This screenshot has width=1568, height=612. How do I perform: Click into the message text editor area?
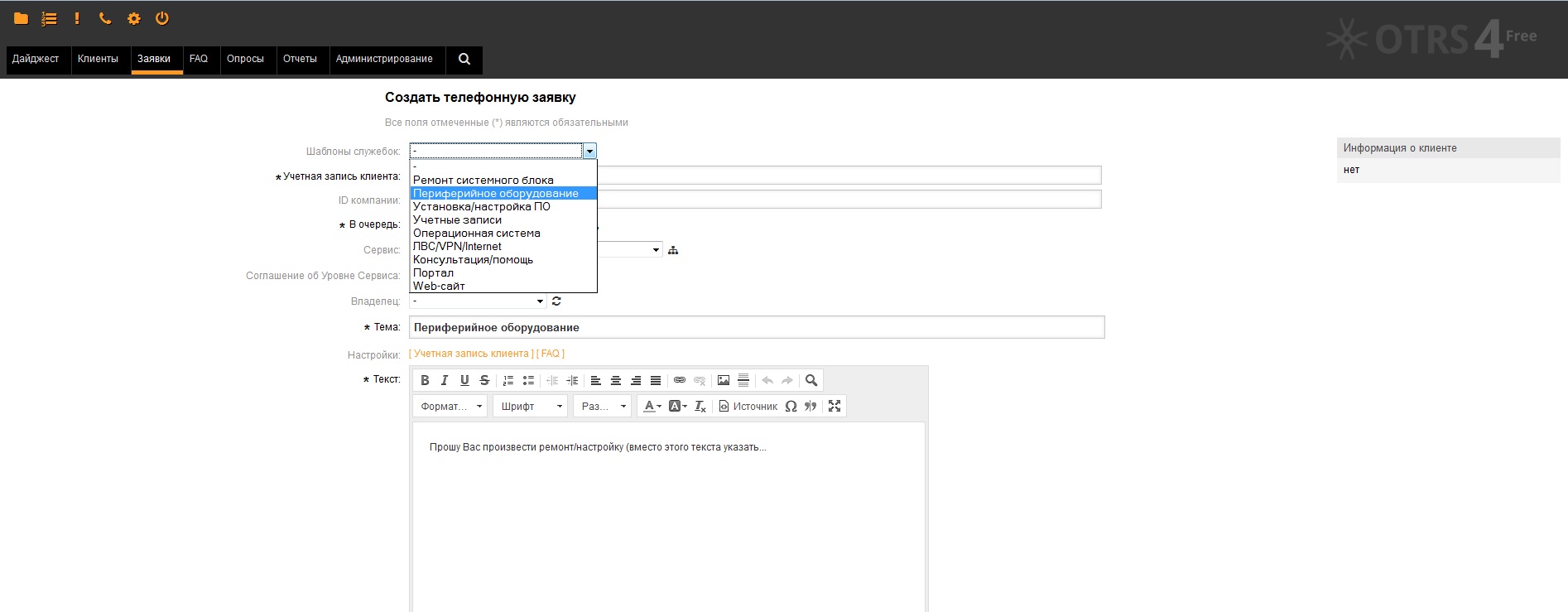(669, 518)
